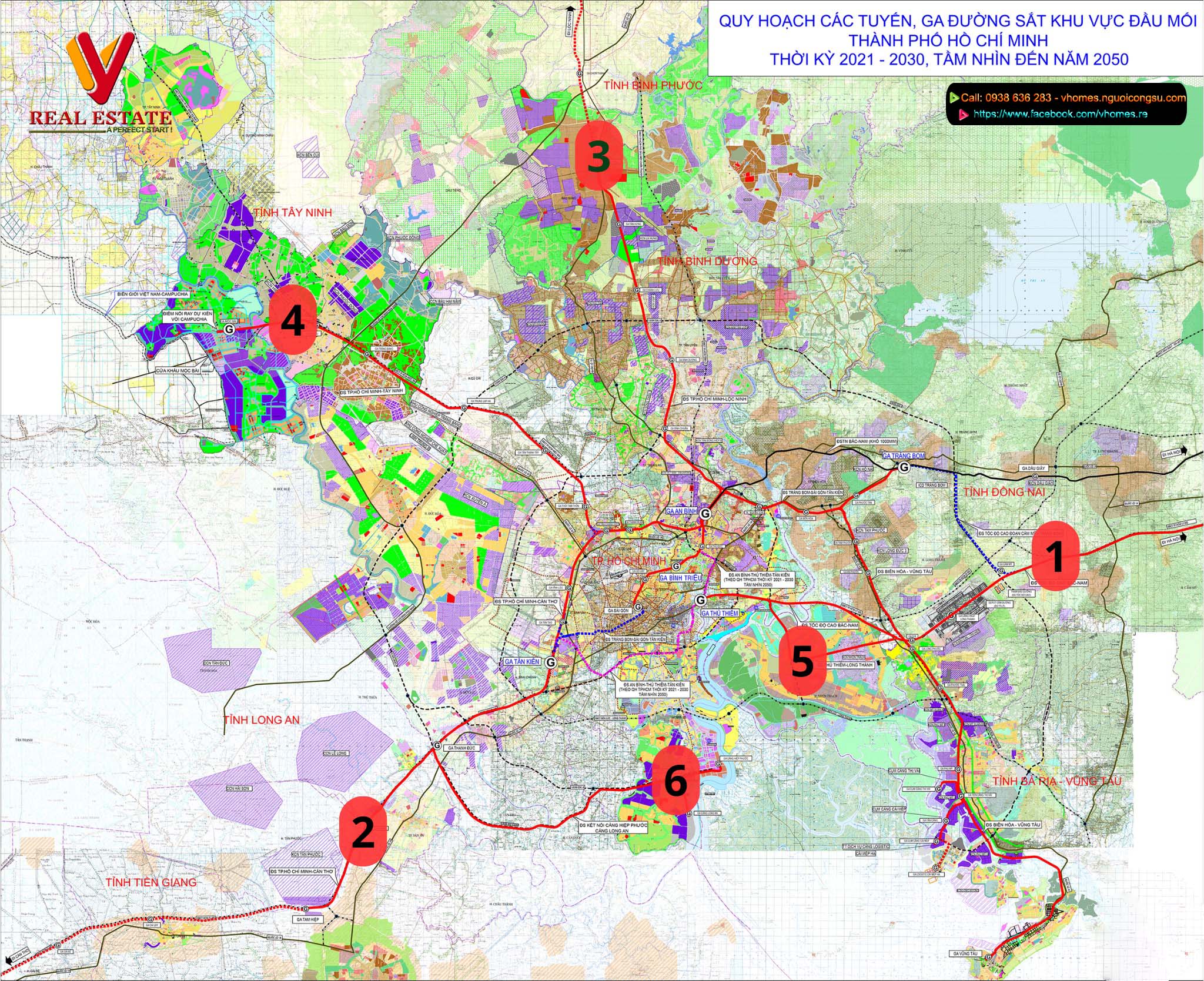Click the Ga An Bình station circle icon

(706, 513)
